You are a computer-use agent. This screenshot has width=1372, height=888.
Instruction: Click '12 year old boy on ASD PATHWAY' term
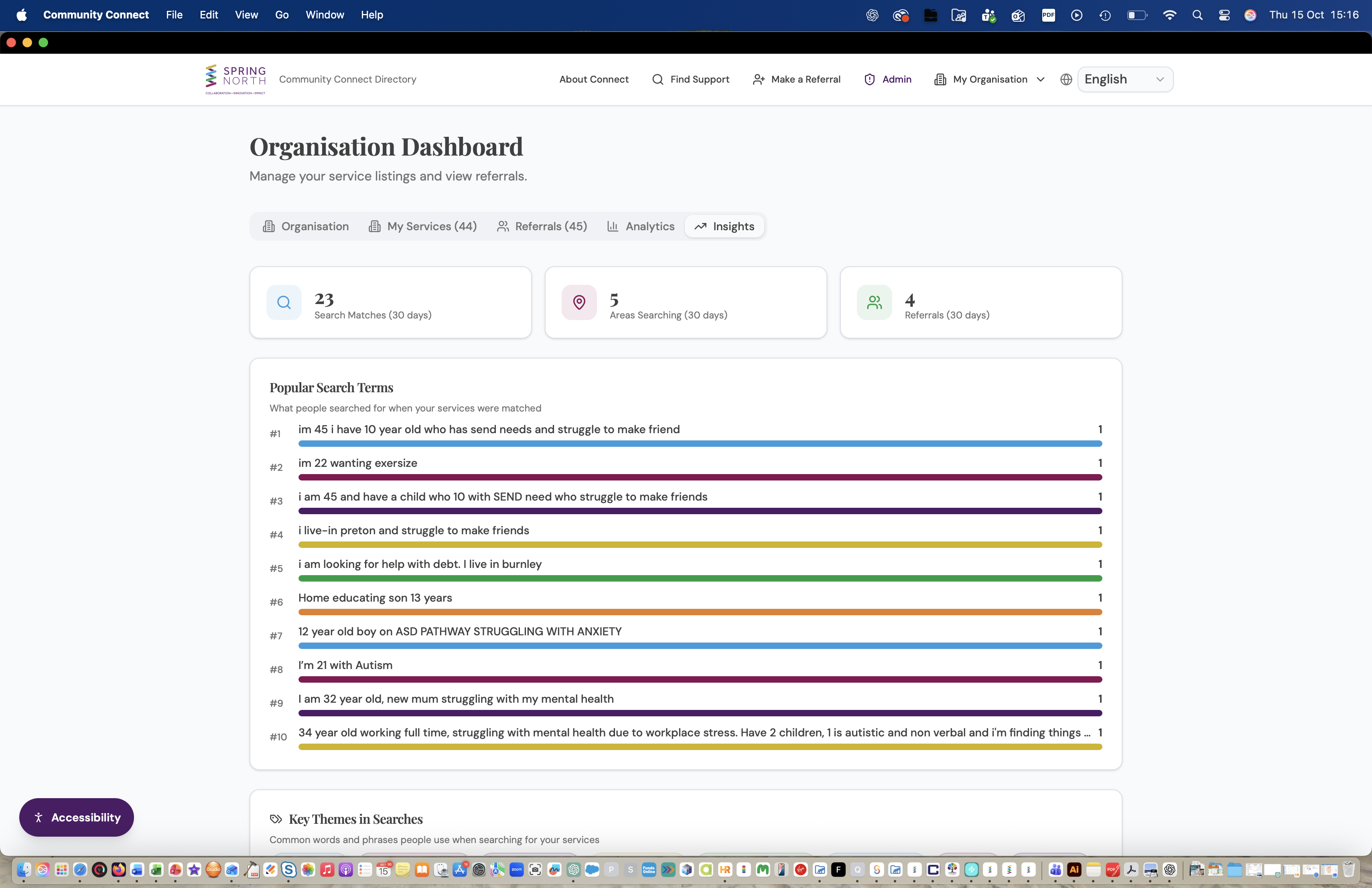pos(460,632)
